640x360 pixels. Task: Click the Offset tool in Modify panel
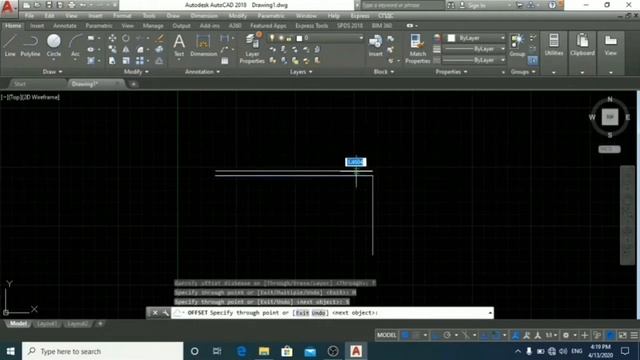click(160, 60)
